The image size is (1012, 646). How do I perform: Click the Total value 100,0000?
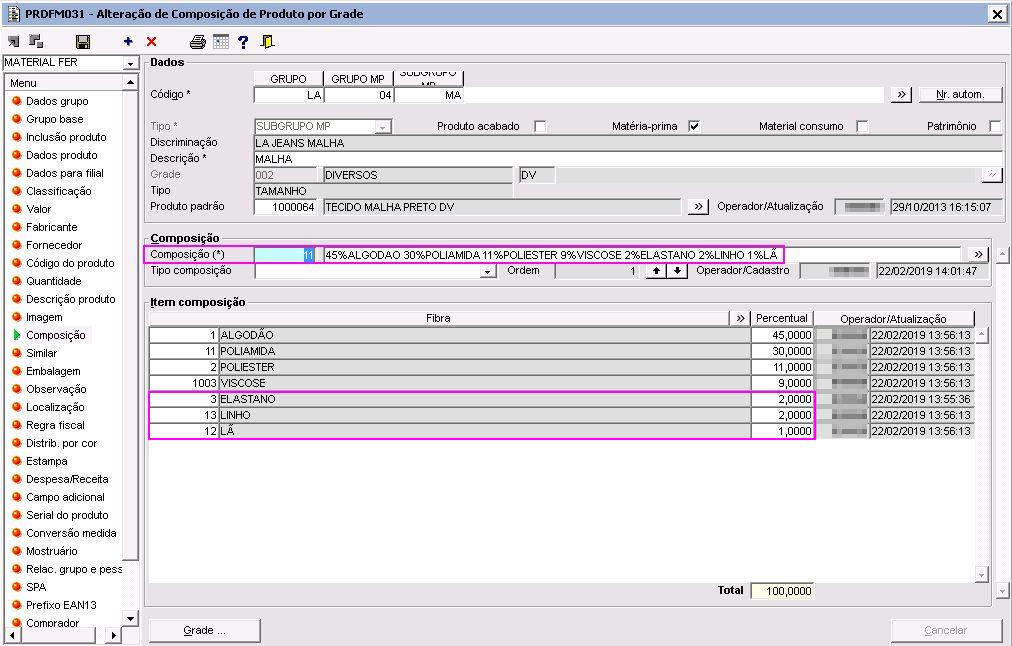point(782,591)
